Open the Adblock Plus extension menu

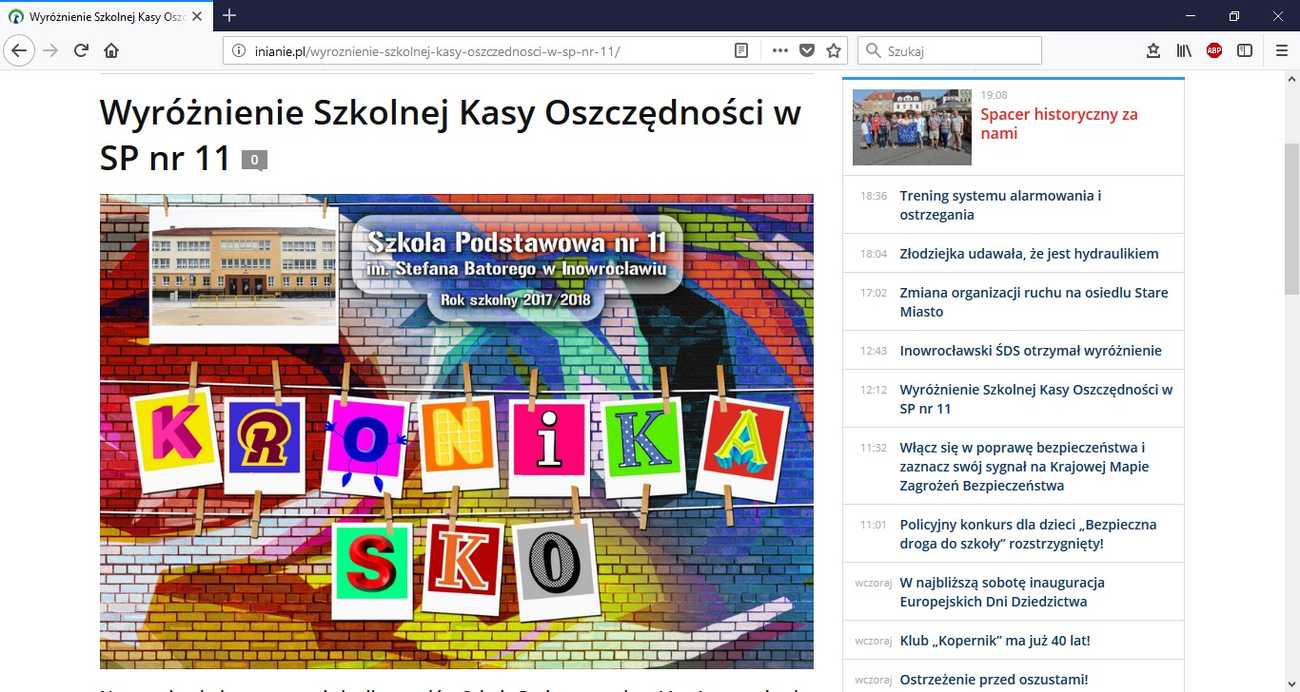1214,50
